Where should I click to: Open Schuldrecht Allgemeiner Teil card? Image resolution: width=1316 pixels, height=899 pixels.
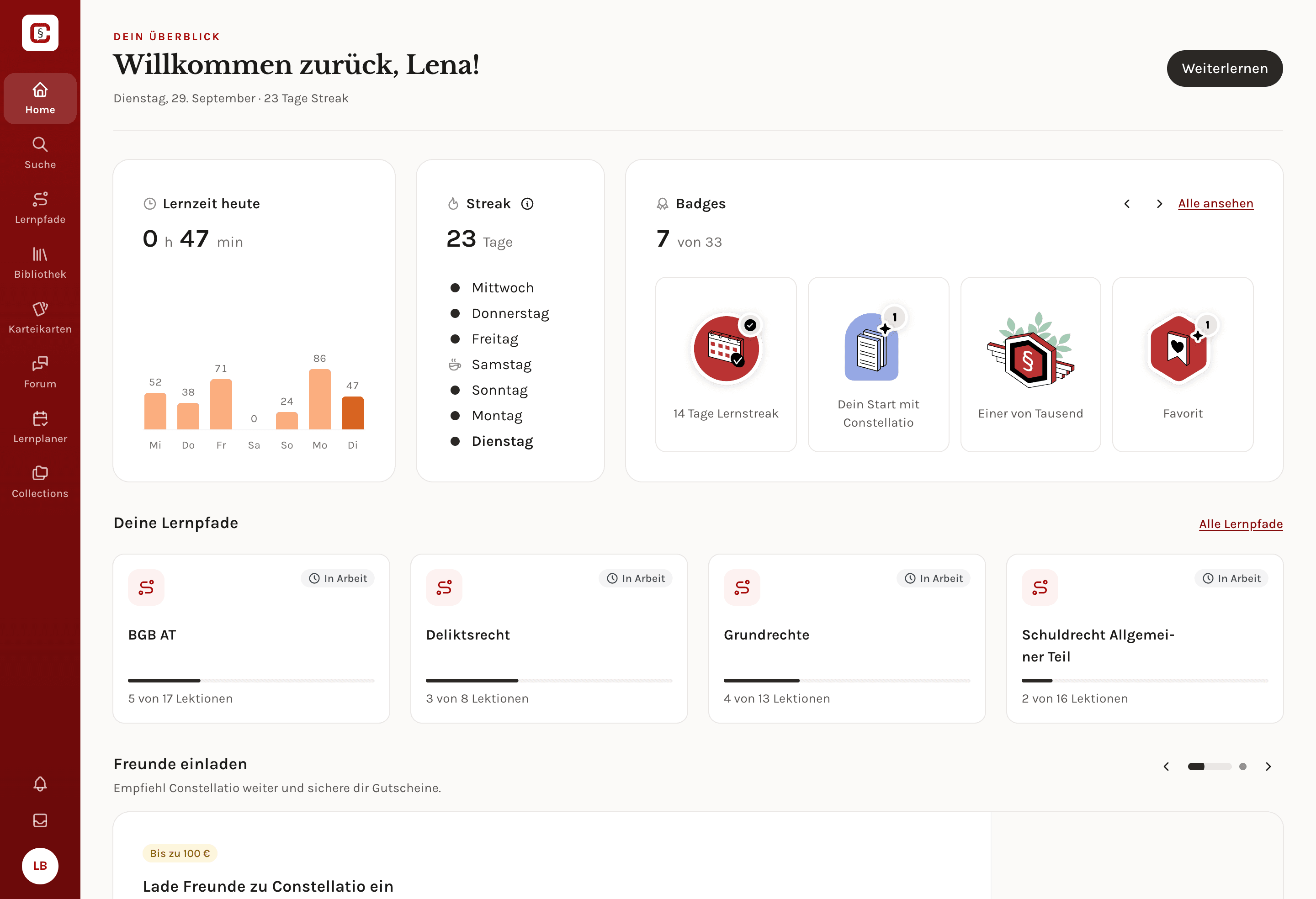point(1145,639)
